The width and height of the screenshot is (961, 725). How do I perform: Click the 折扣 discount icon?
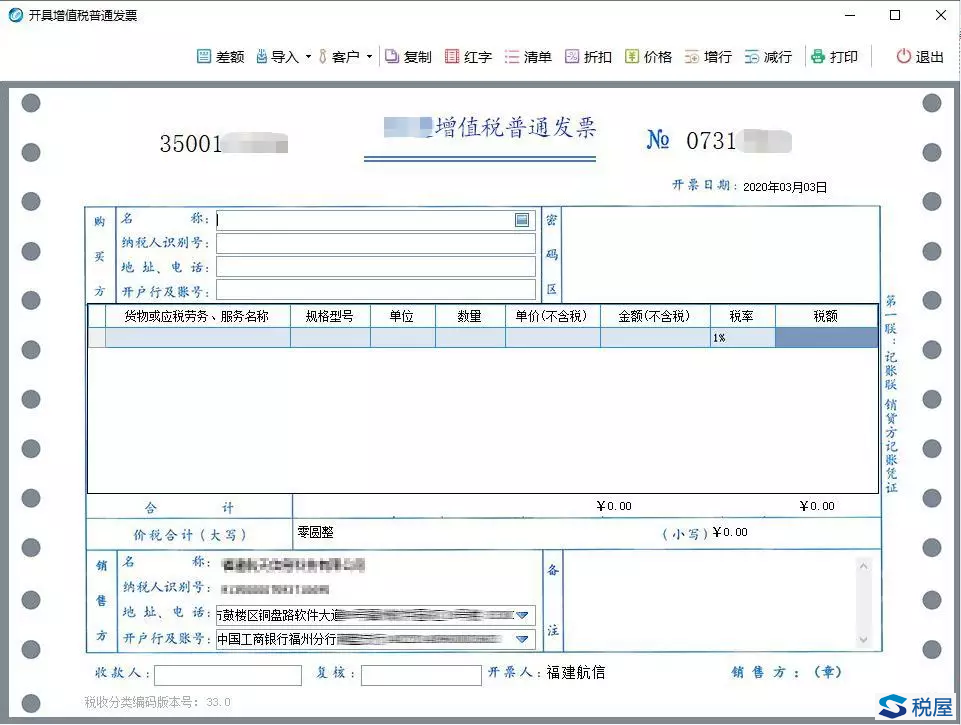point(572,56)
